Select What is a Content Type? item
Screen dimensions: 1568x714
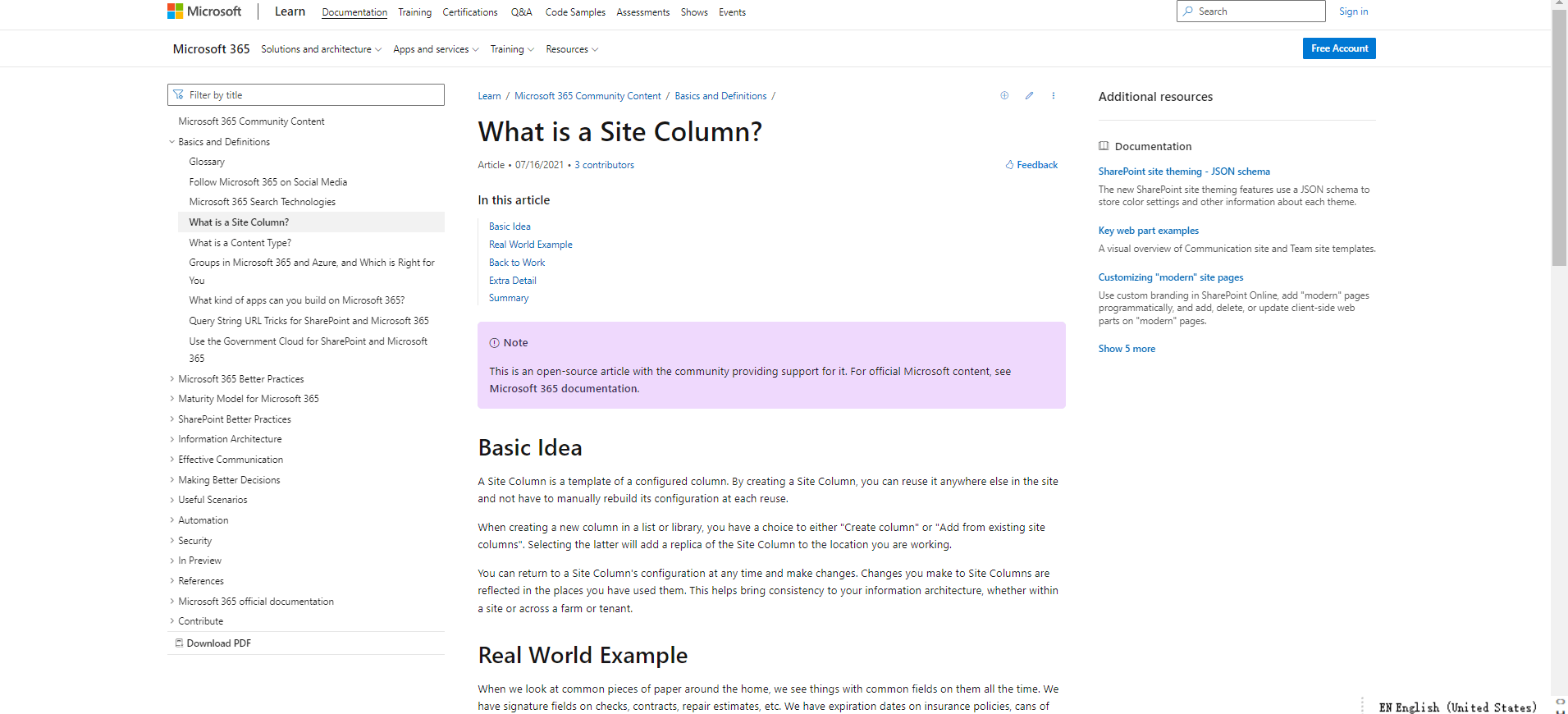point(240,243)
